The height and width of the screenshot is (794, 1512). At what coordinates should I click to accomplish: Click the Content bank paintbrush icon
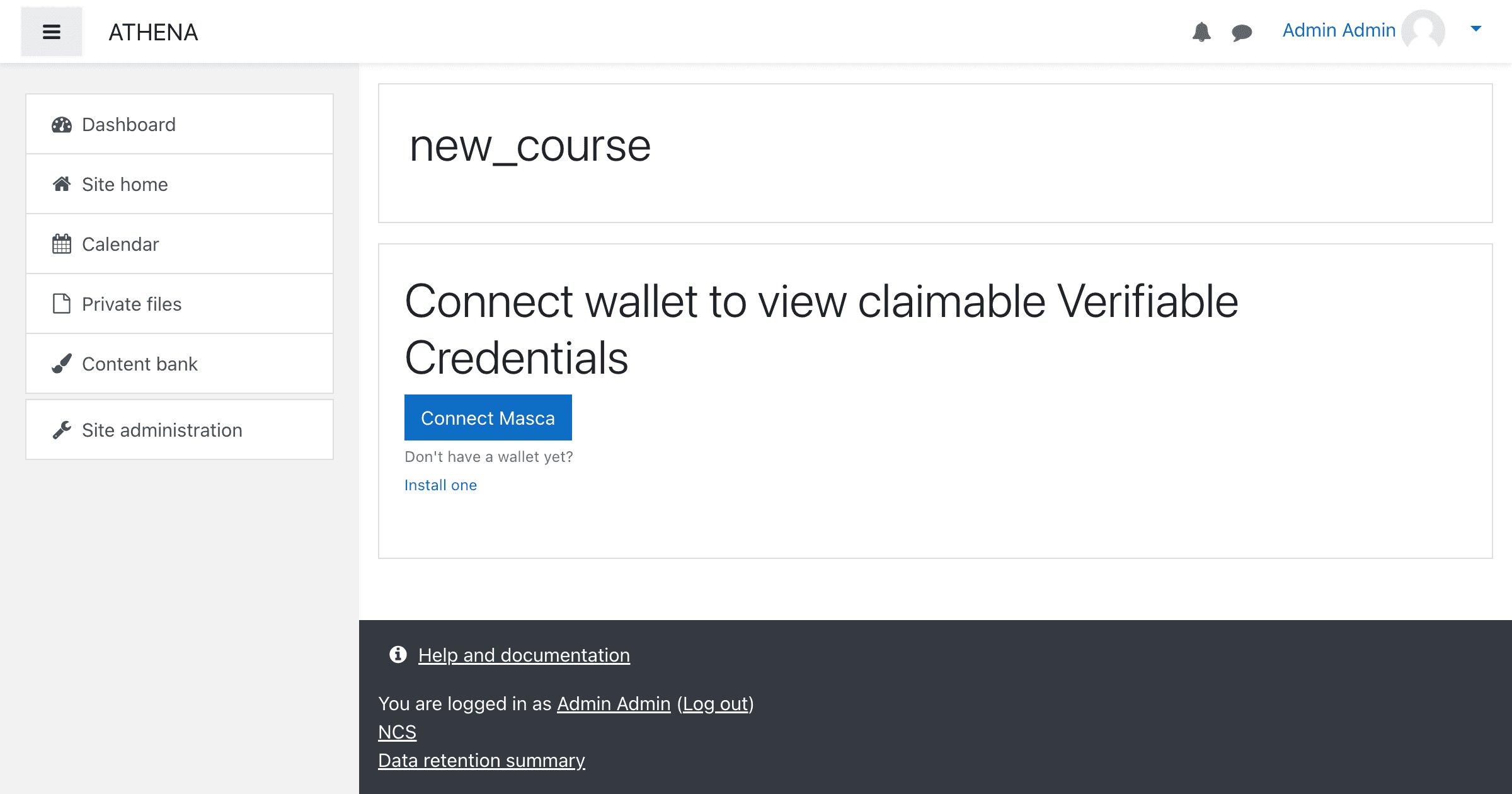[x=61, y=363]
